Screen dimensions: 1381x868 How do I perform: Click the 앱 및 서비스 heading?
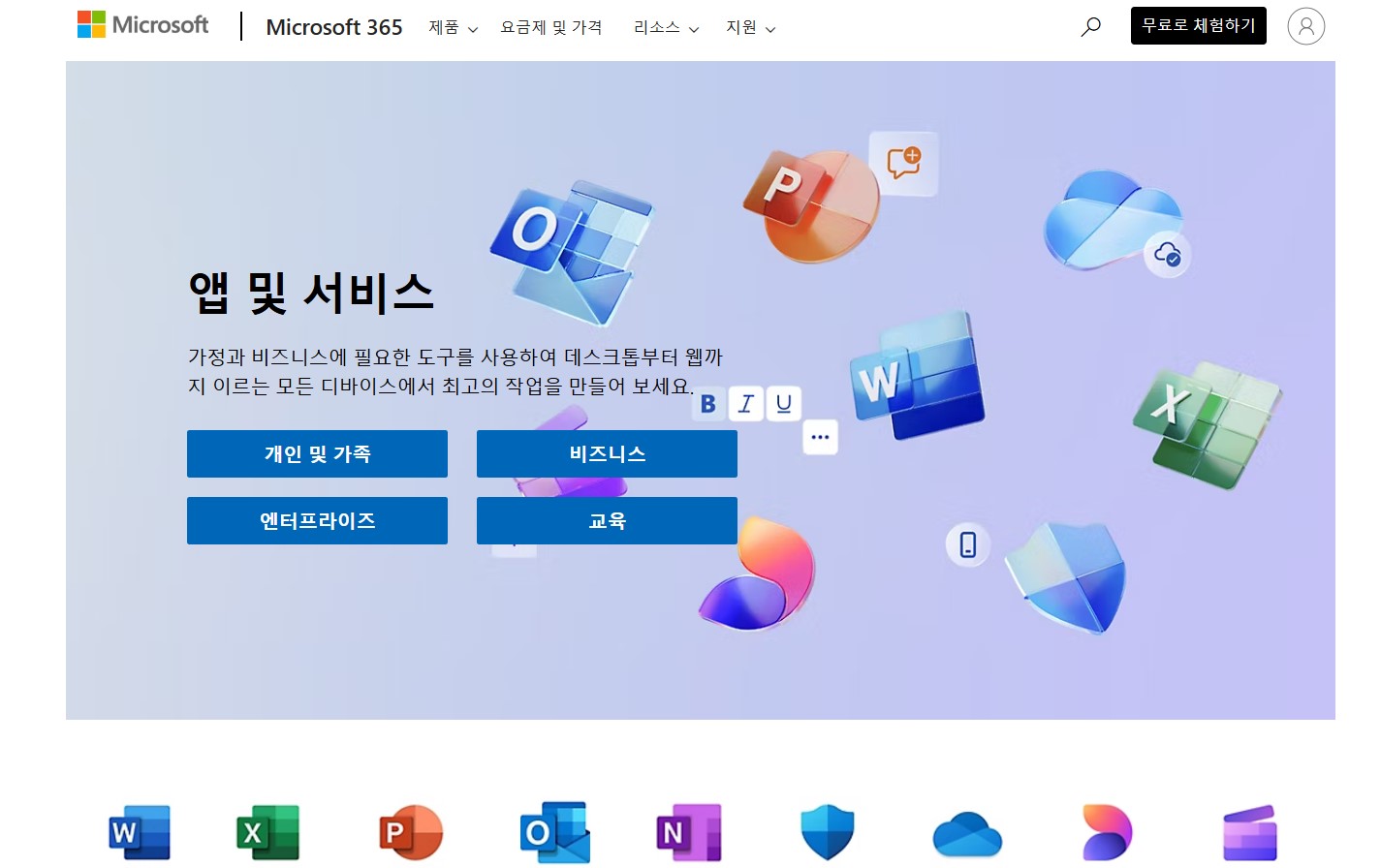click(x=311, y=293)
